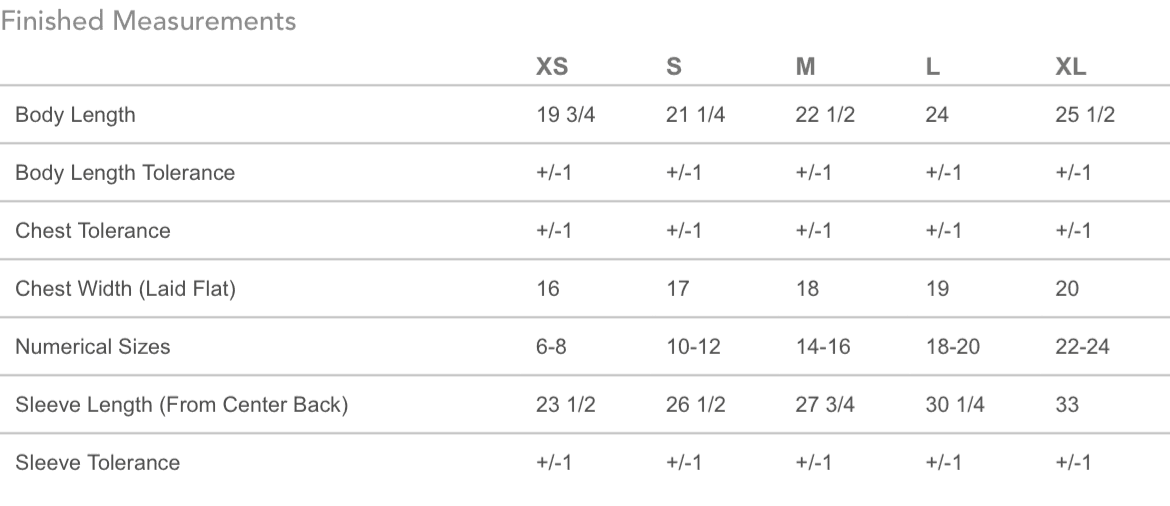
Task: Click the 18-20 numerical sizes cell
Action: [953, 347]
